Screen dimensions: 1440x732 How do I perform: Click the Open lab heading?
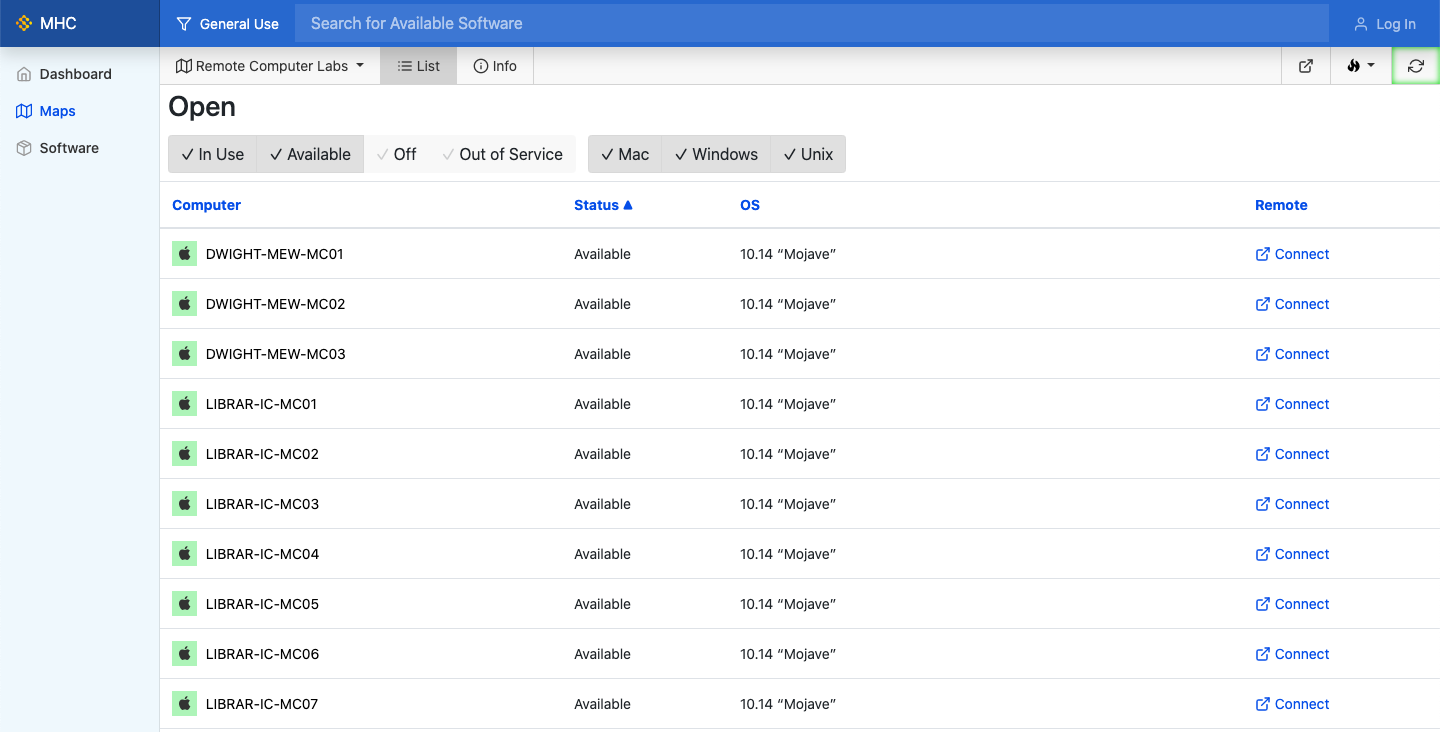(x=202, y=107)
